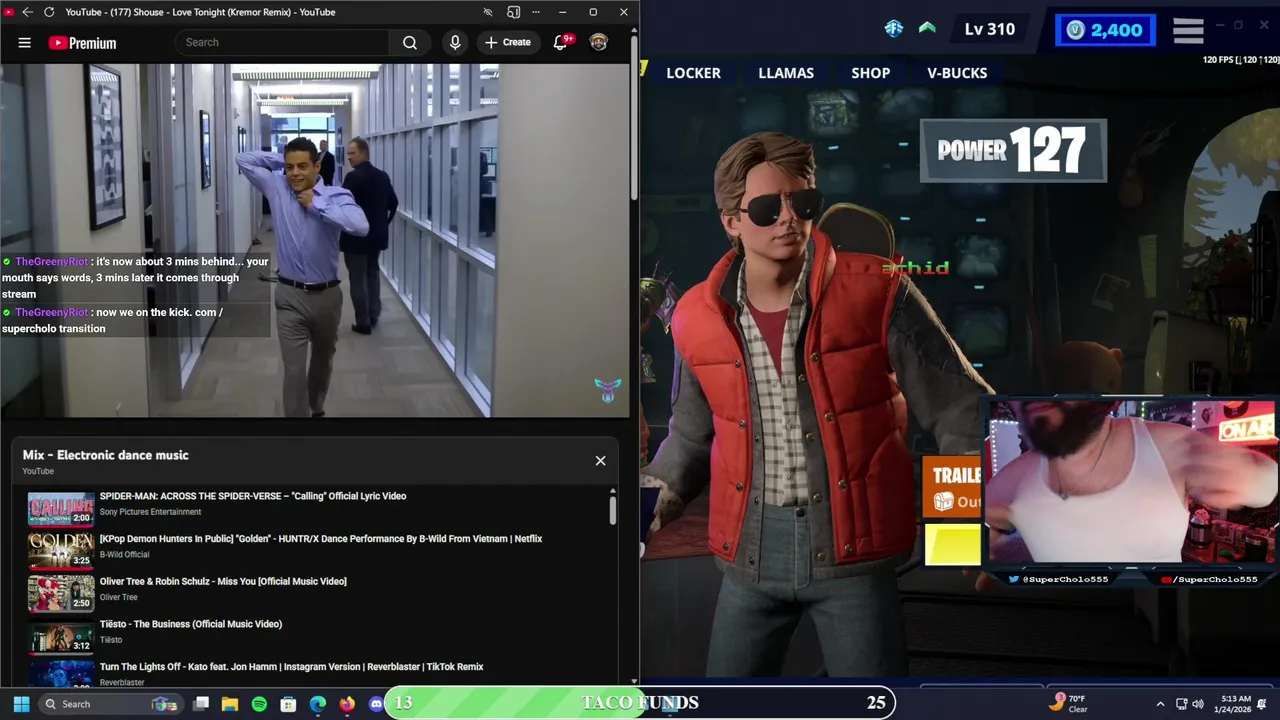The width and height of the screenshot is (1280, 720).
Task: Open the weather widget showing 70°F Clear
Action: 1068,703
